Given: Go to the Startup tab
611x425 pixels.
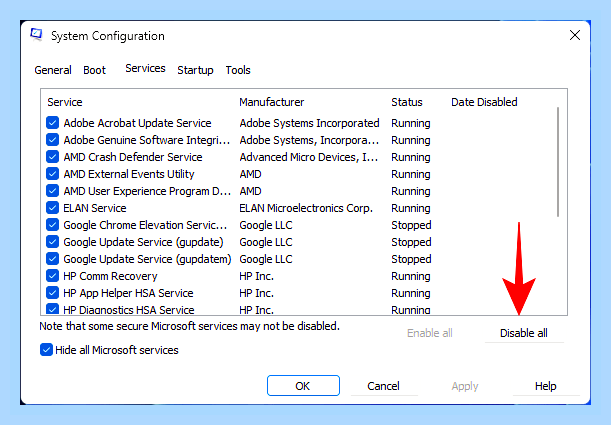Looking at the screenshot, I should coord(195,70).
